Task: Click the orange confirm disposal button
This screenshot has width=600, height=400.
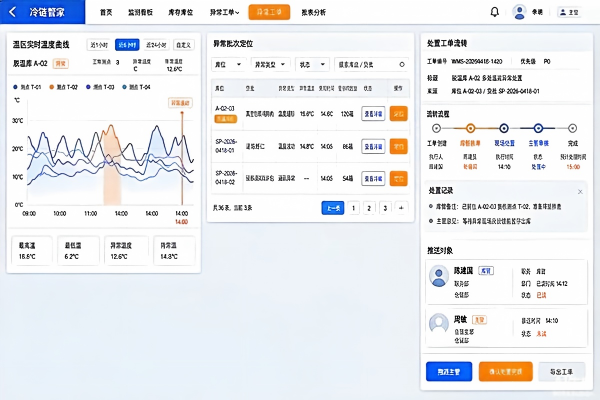Action: tap(505, 372)
